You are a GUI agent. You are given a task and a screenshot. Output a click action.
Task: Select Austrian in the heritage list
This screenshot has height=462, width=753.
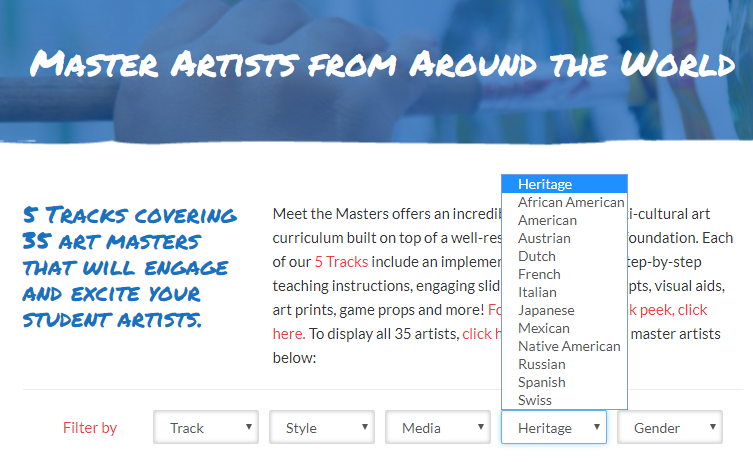(564, 238)
